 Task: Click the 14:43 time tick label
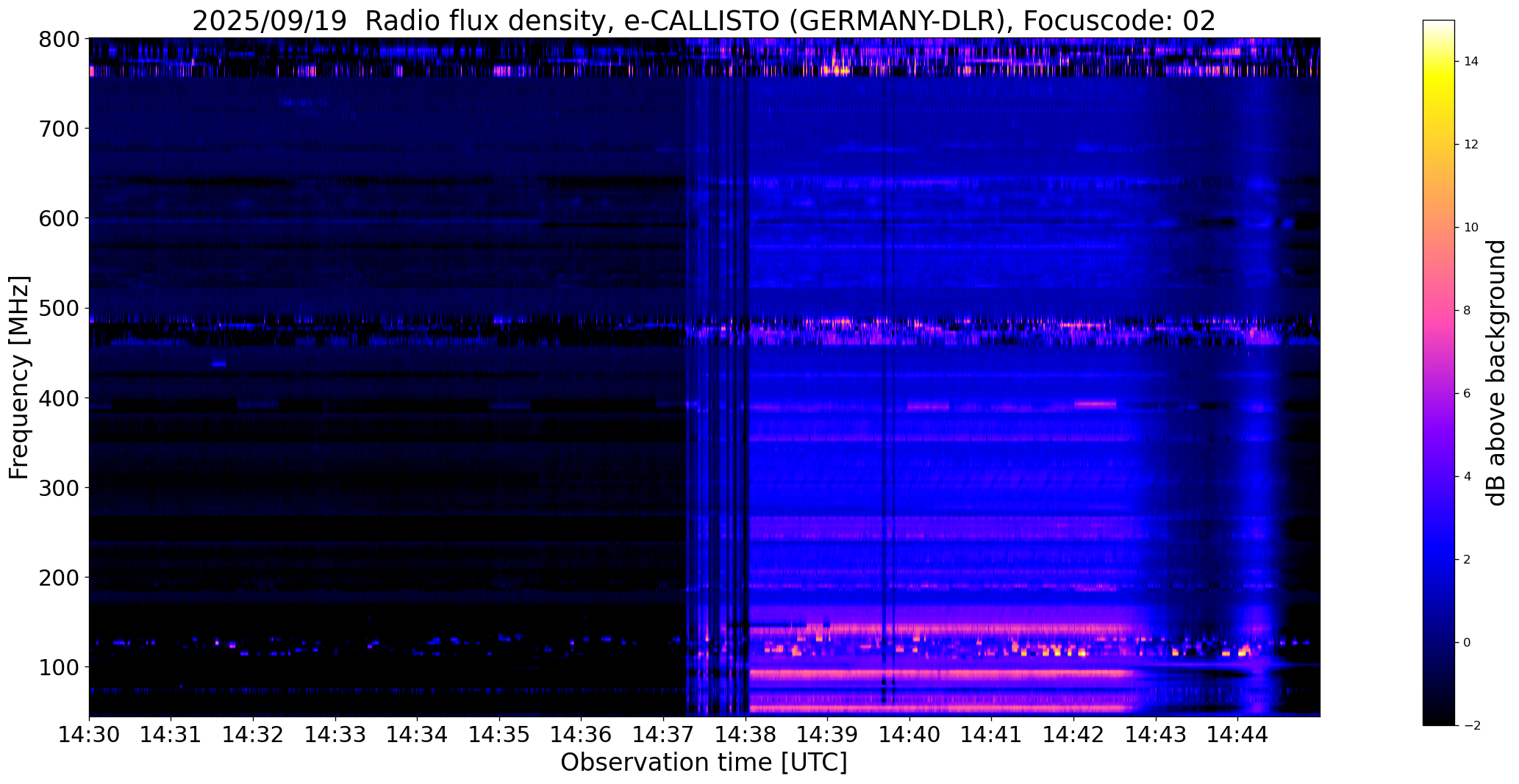coord(1156,733)
